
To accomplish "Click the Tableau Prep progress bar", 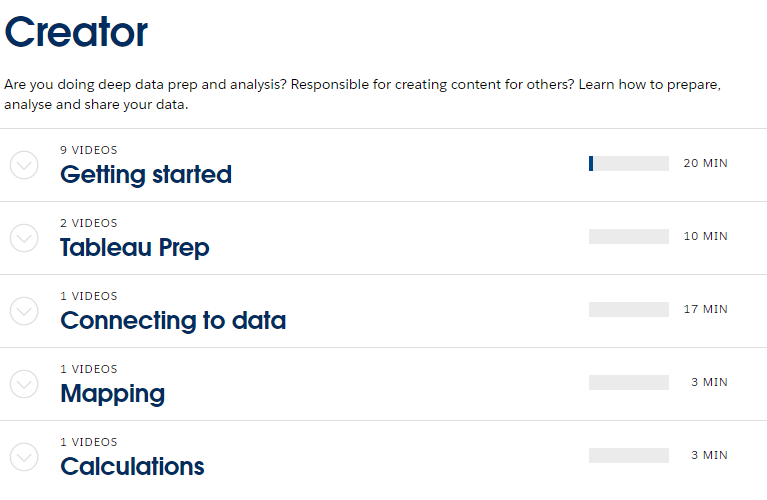I will (x=629, y=237).
